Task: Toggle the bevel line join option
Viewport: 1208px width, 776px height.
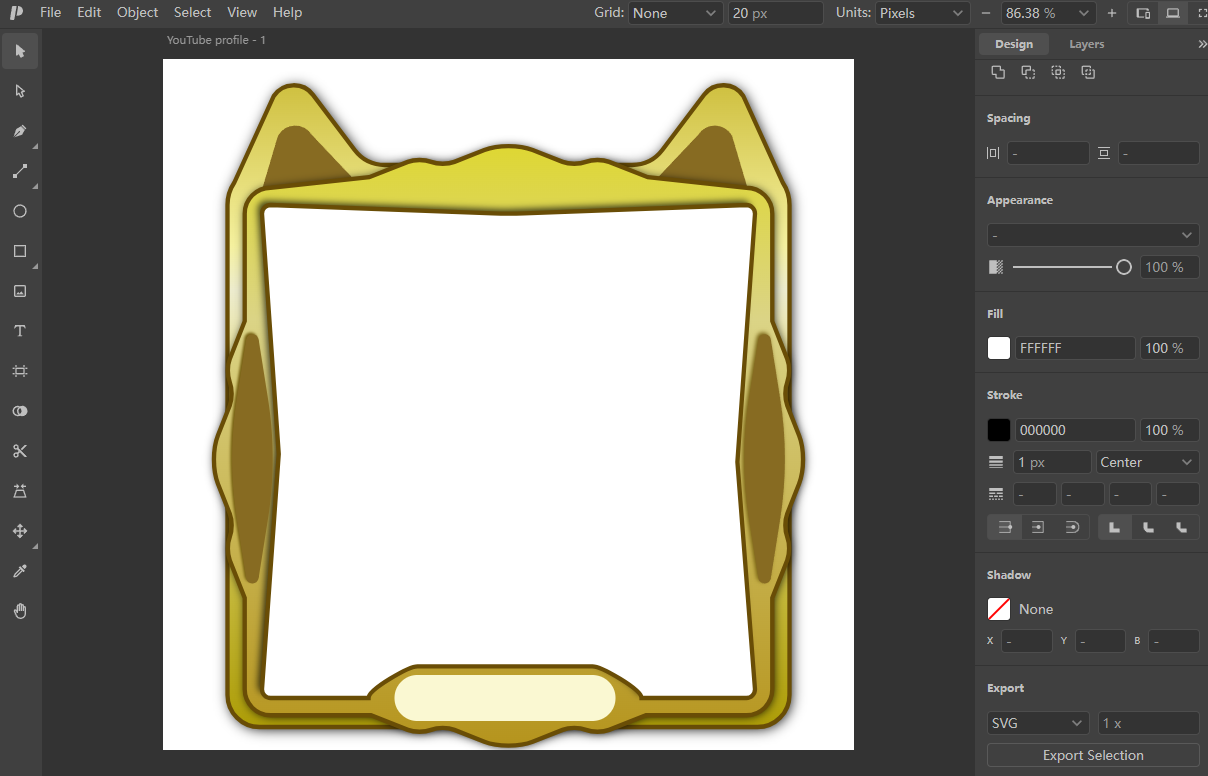Action: point(1182,527)
